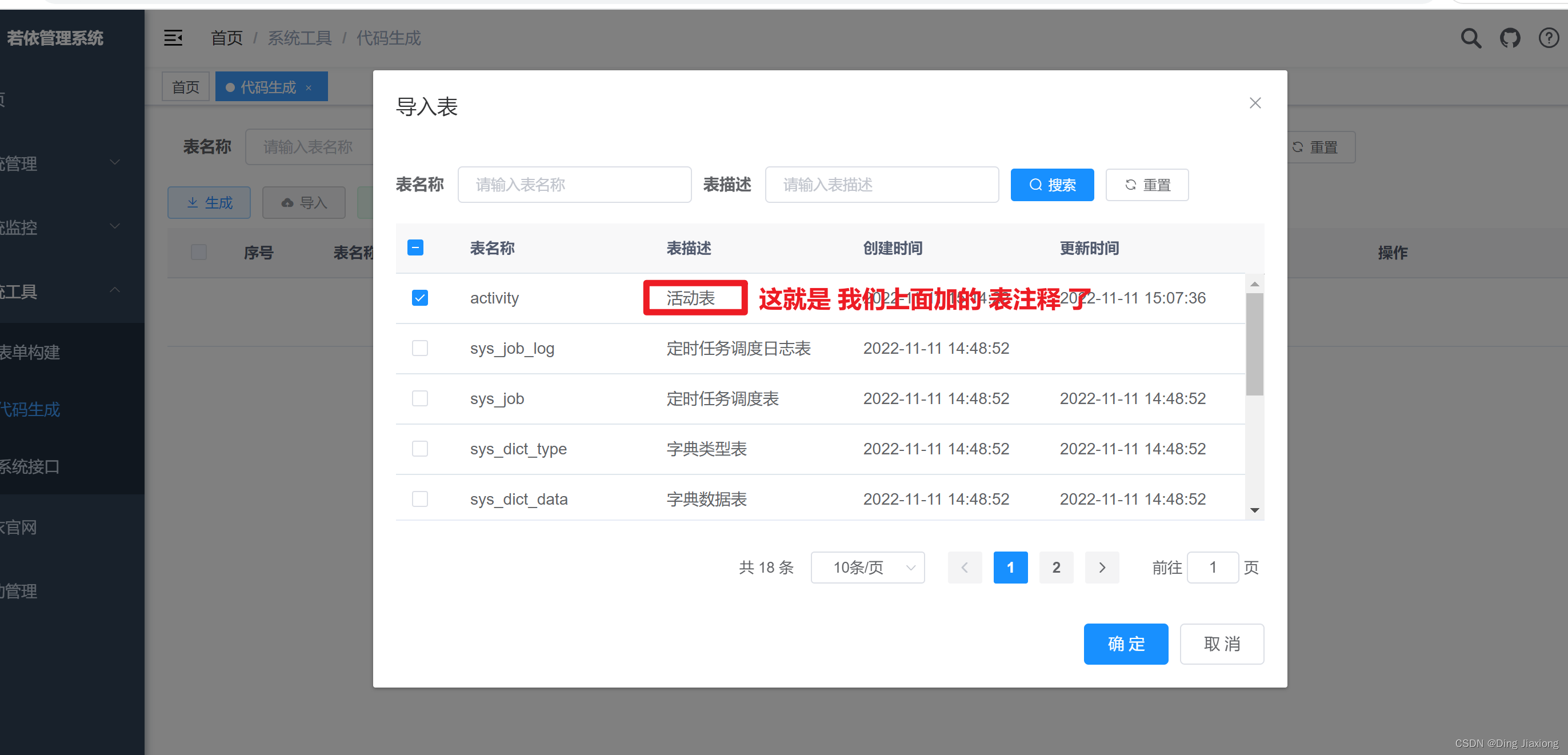Toggle the select-all header checkbox

(415, 248)
